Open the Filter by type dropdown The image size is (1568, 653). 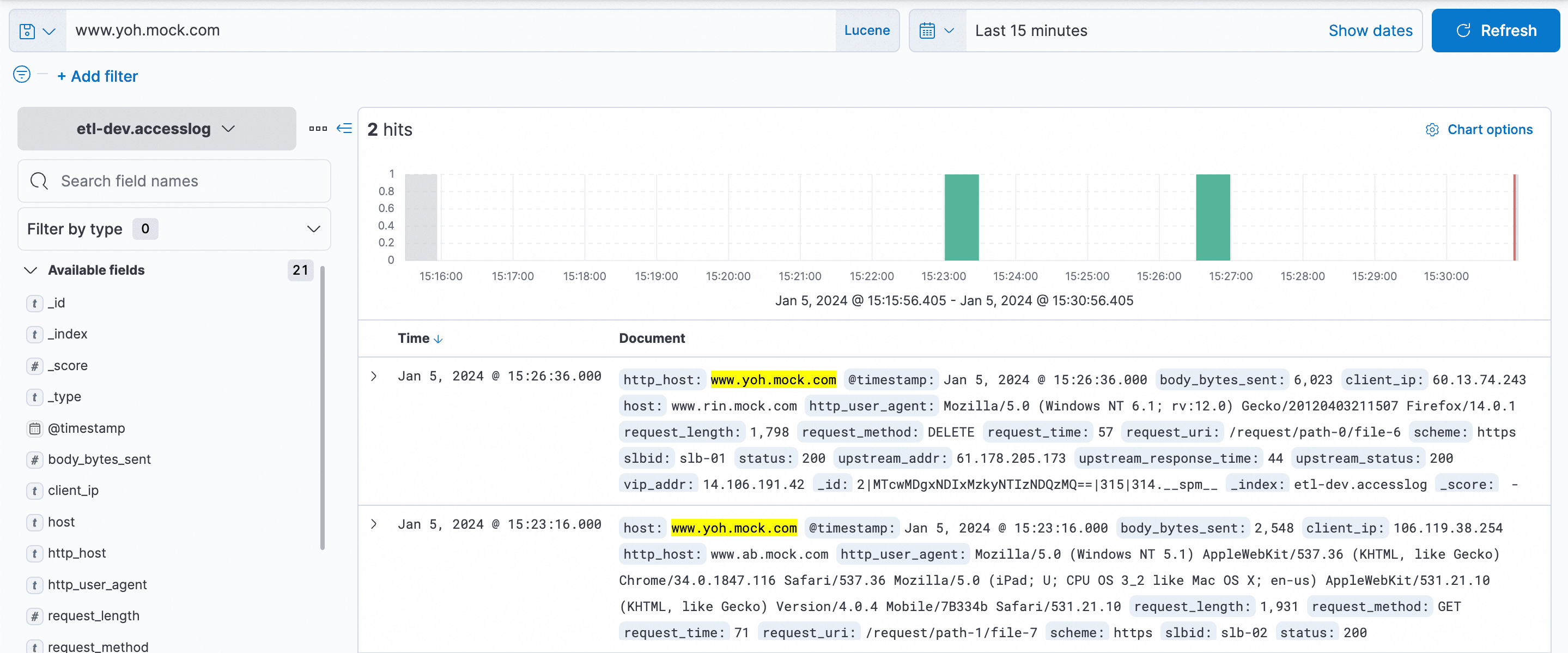pos(174,229)
